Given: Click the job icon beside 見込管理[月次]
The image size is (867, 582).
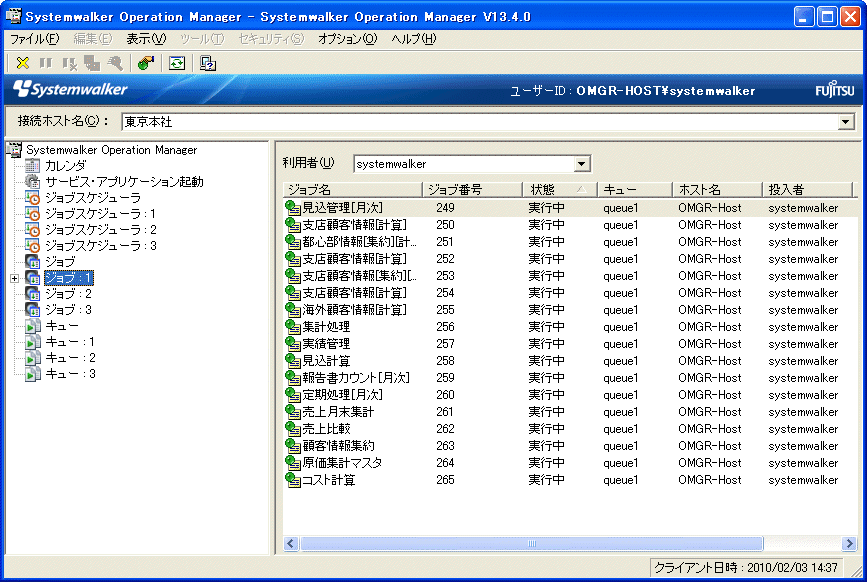Looking at the screenshot, I should [293, 208].
